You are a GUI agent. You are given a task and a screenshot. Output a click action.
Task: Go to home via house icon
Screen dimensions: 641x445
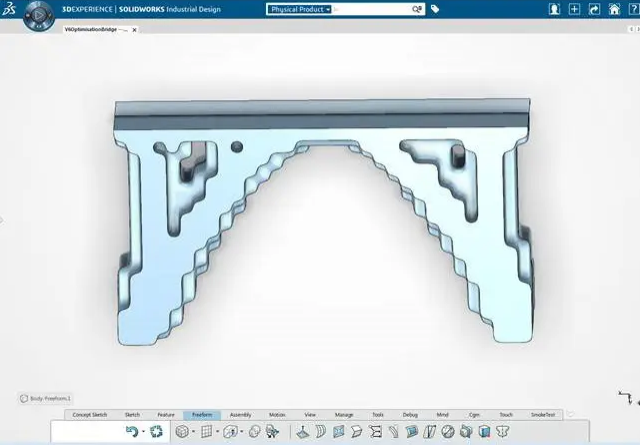pyautogui.click(x=614, y=9)
